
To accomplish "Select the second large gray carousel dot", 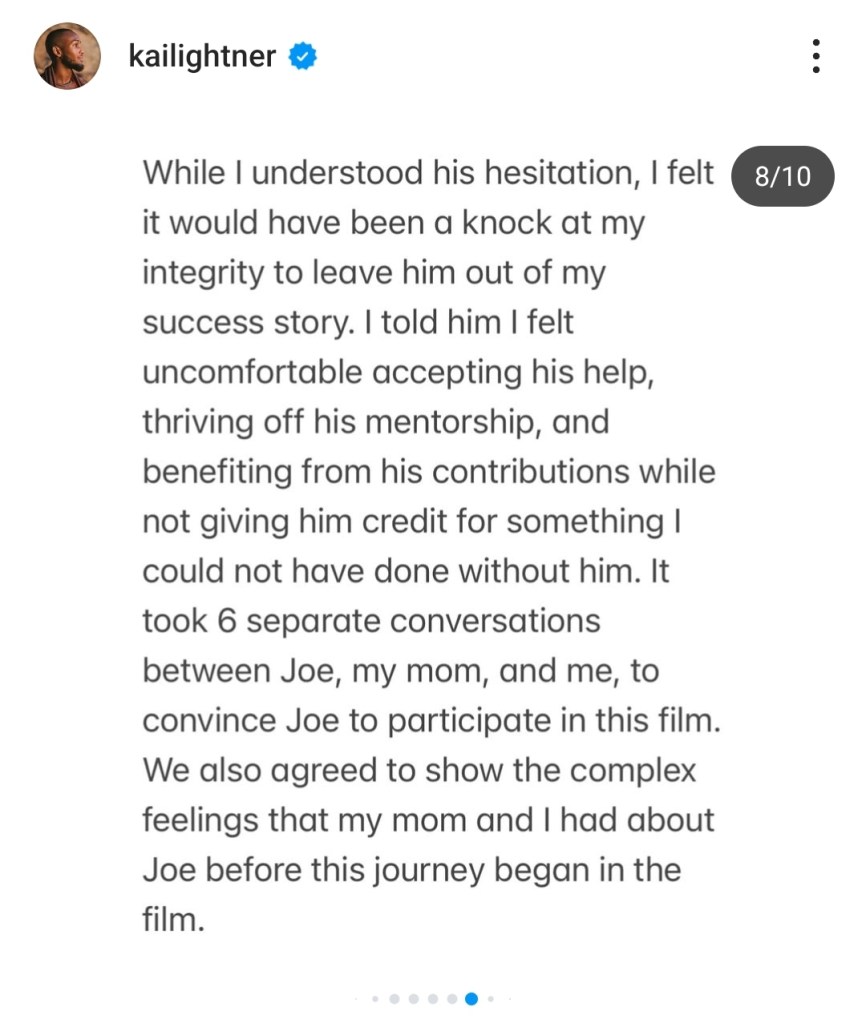I will click(414, 998).
